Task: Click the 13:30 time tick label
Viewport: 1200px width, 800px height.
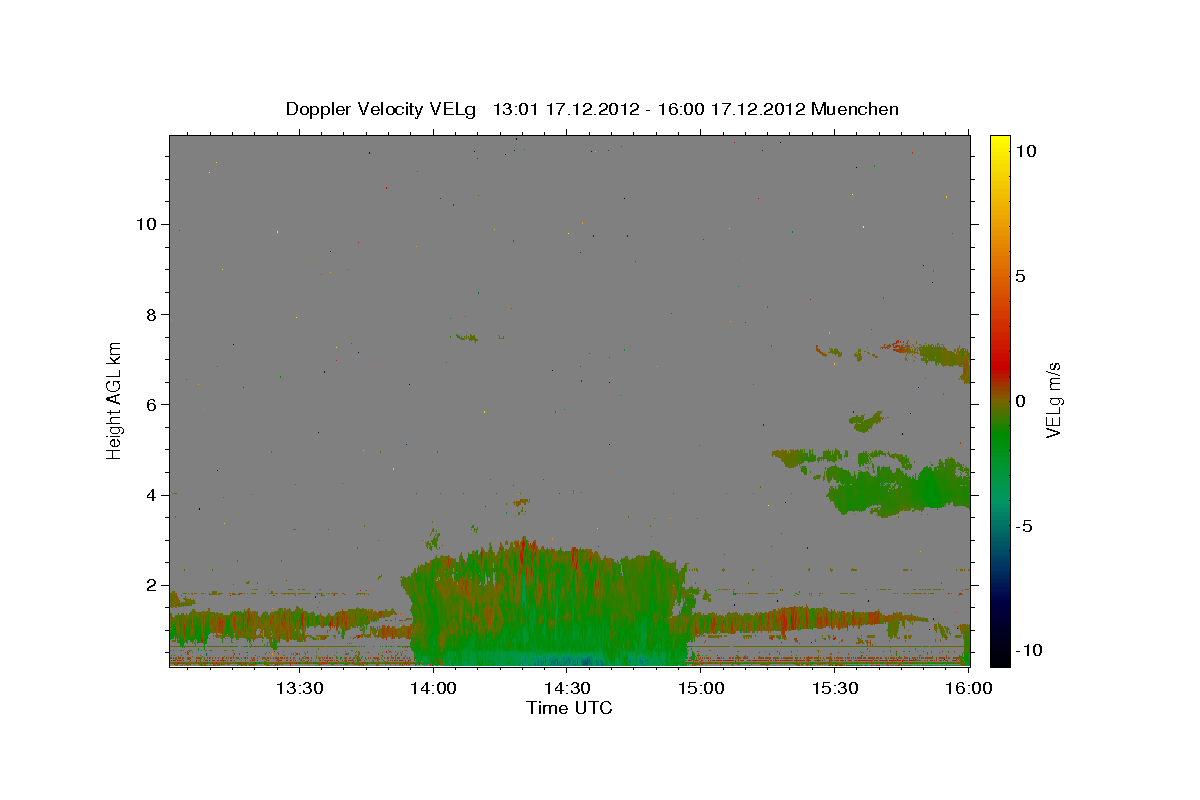Action: pos(299,688)
